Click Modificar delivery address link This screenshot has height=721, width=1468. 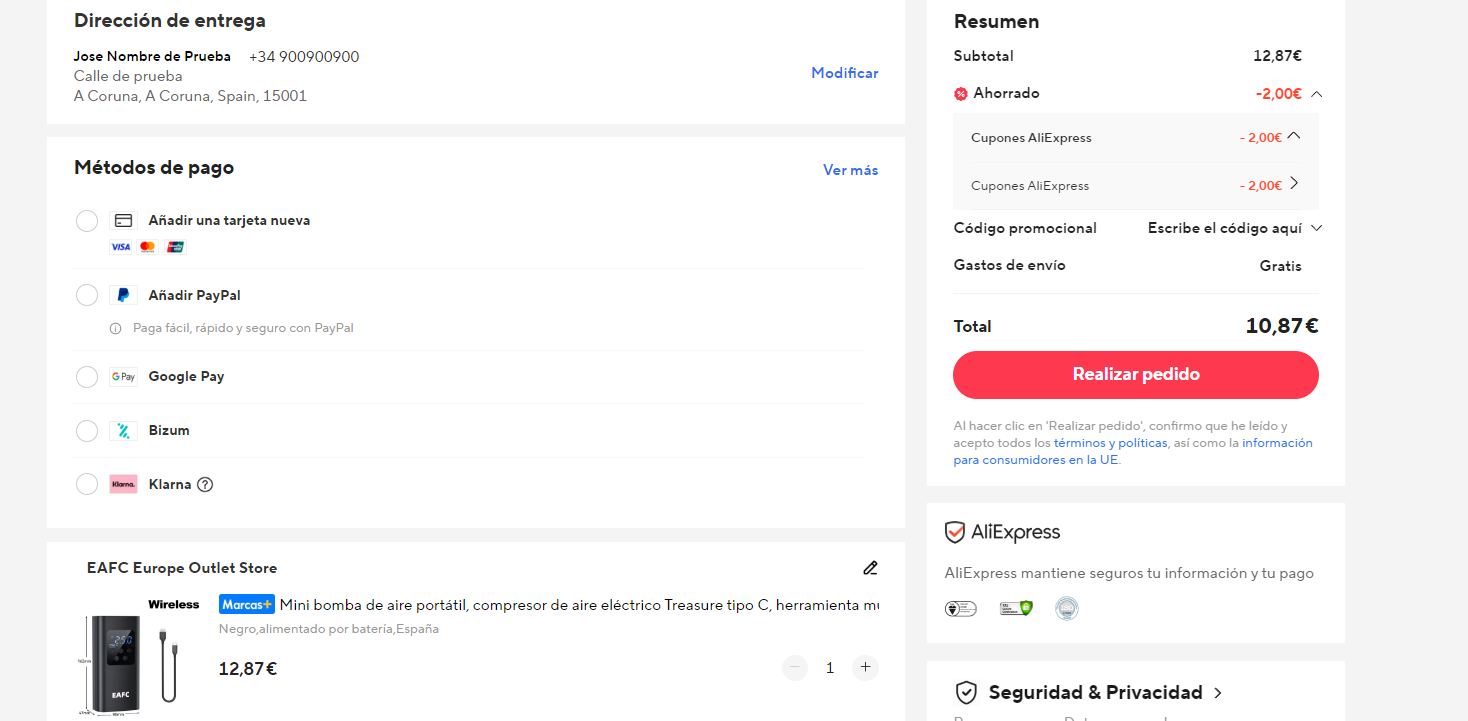[x=845, y=73]
